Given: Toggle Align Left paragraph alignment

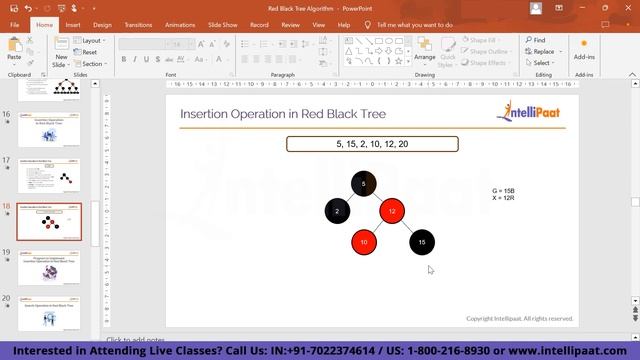Looking at the screenshot, I should coord(245,60).
